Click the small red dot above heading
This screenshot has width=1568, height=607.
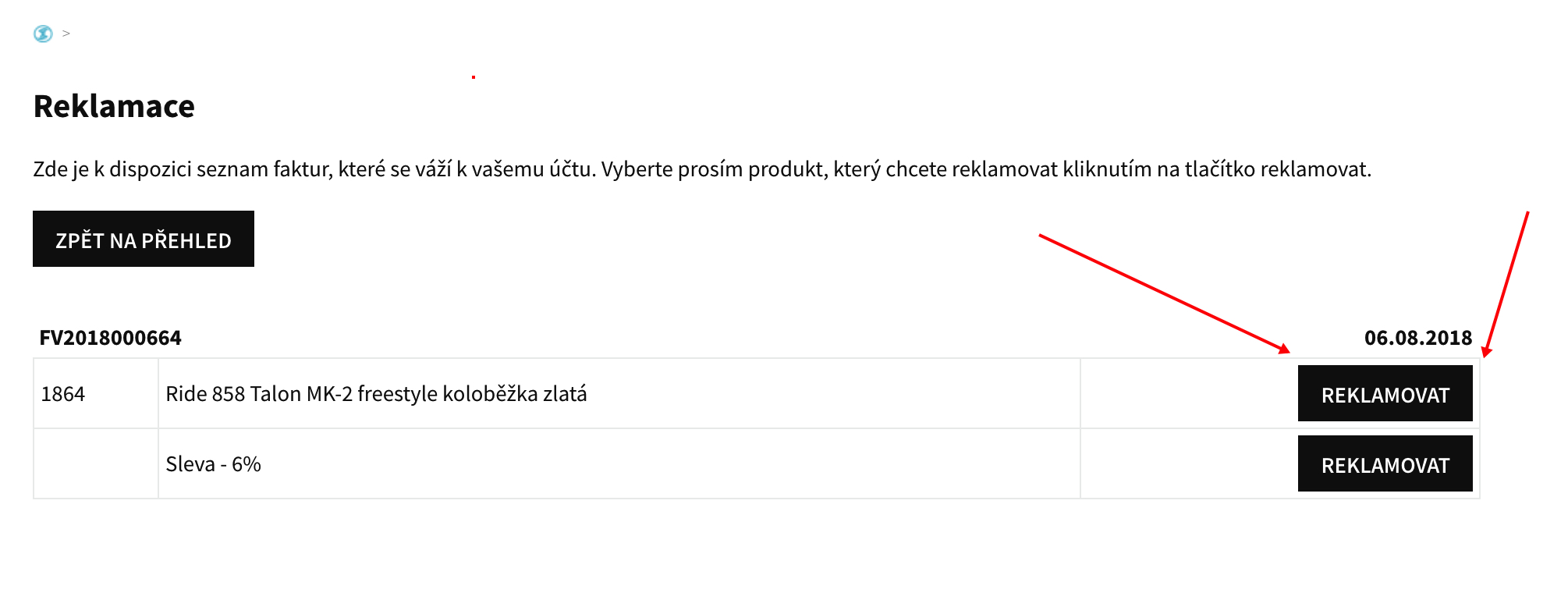474,77
